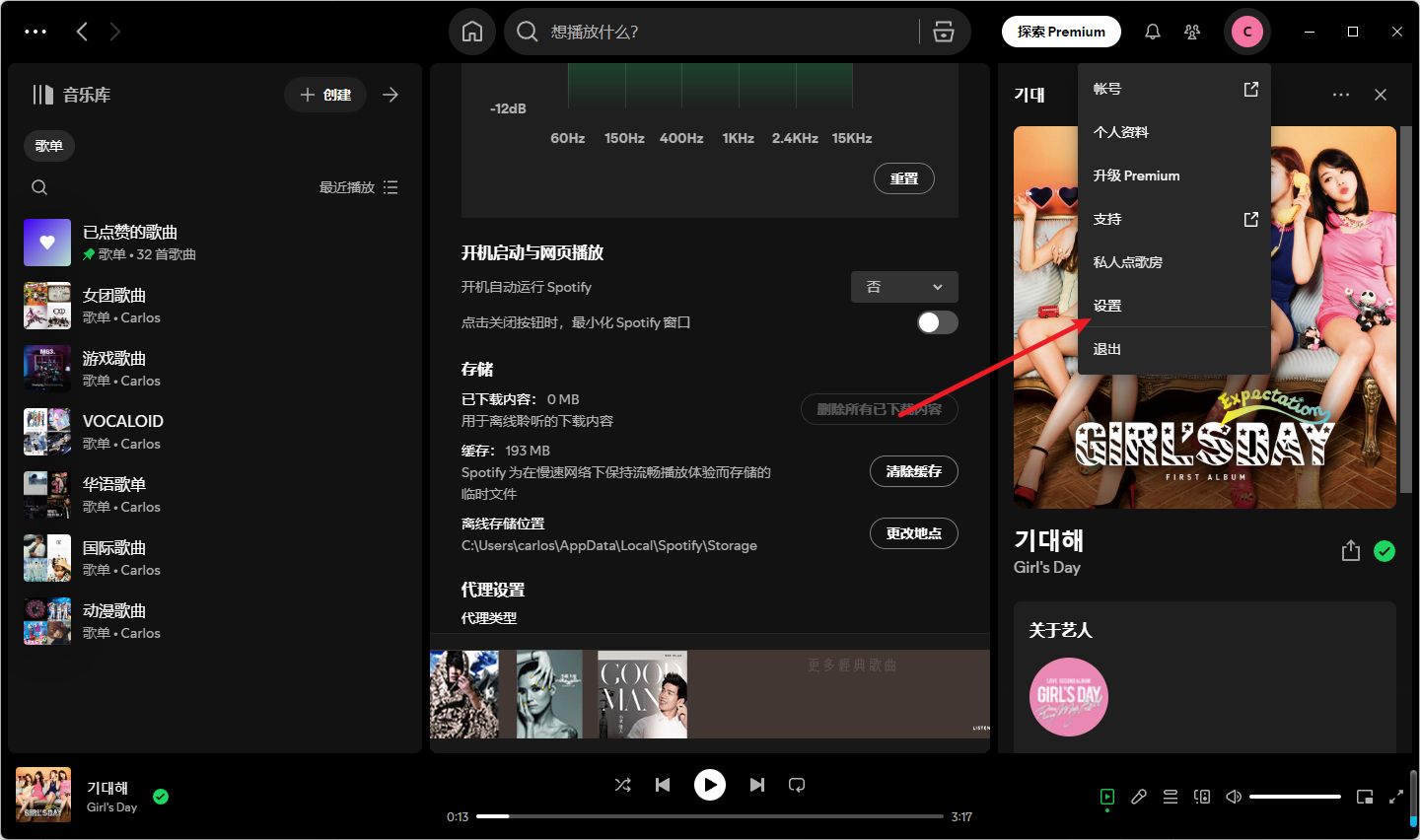Toggle shuffle playback

coord(623,785)
